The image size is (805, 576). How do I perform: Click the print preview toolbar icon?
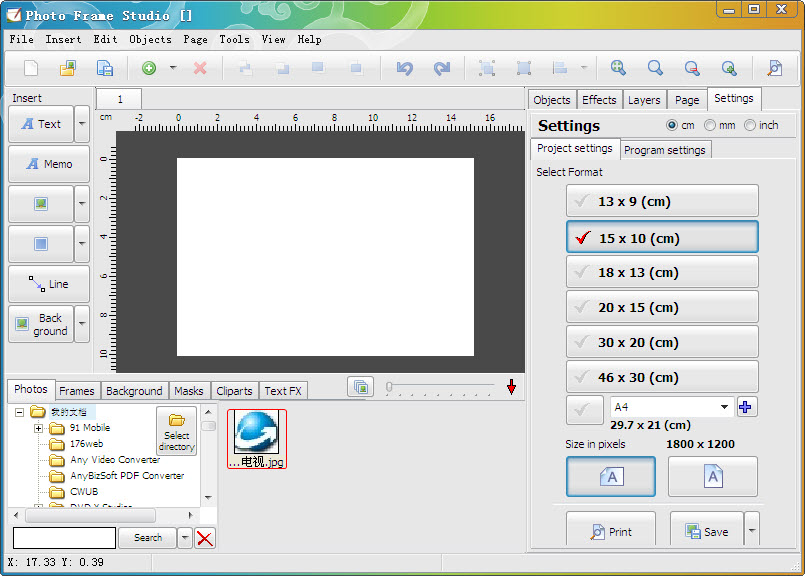pyautogui.click(x=774, y=68)
